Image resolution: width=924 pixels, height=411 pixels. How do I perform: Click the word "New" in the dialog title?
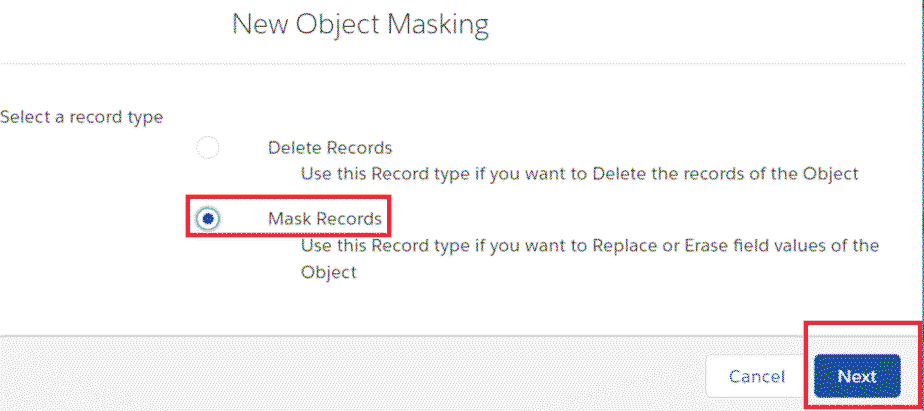coord(255,24)
